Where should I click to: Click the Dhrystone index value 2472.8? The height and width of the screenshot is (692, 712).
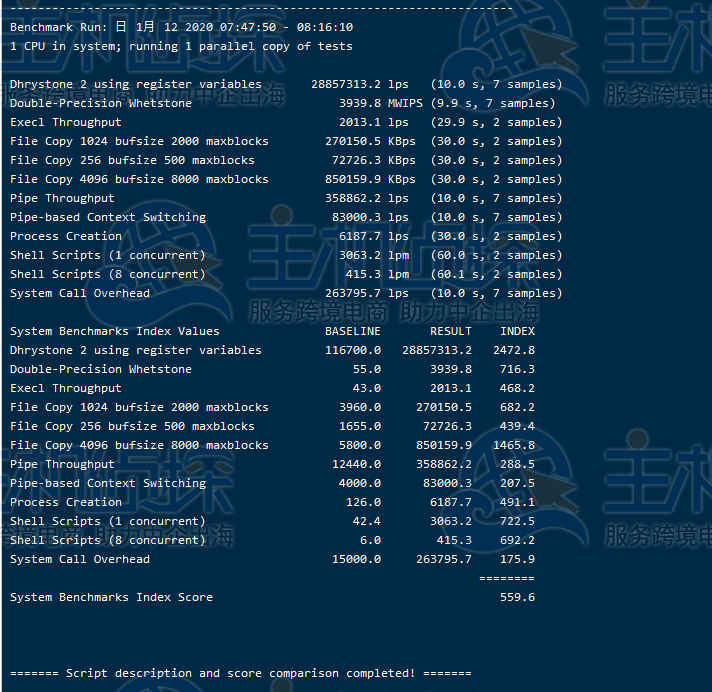click(514, 350)
